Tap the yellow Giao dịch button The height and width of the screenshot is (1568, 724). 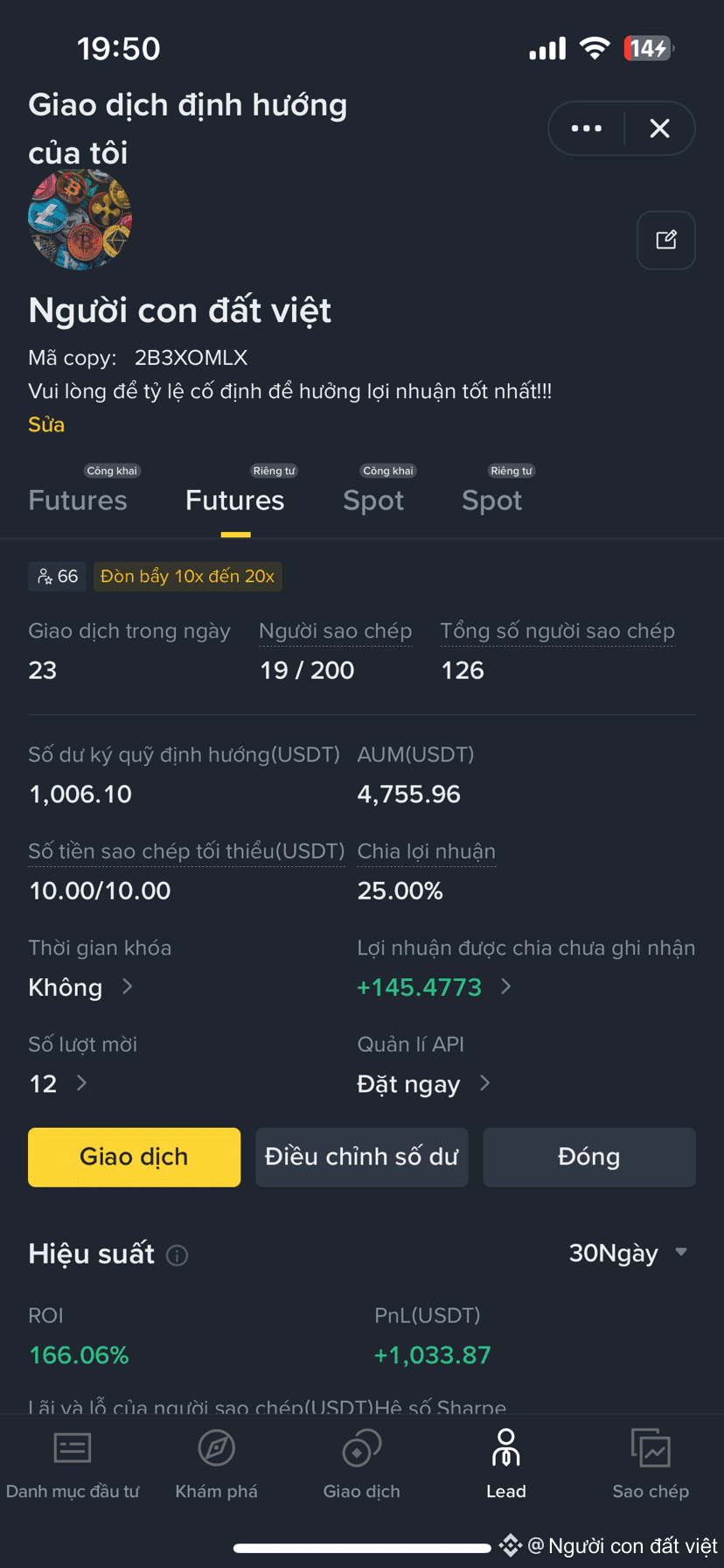[x=134, y=1157]
